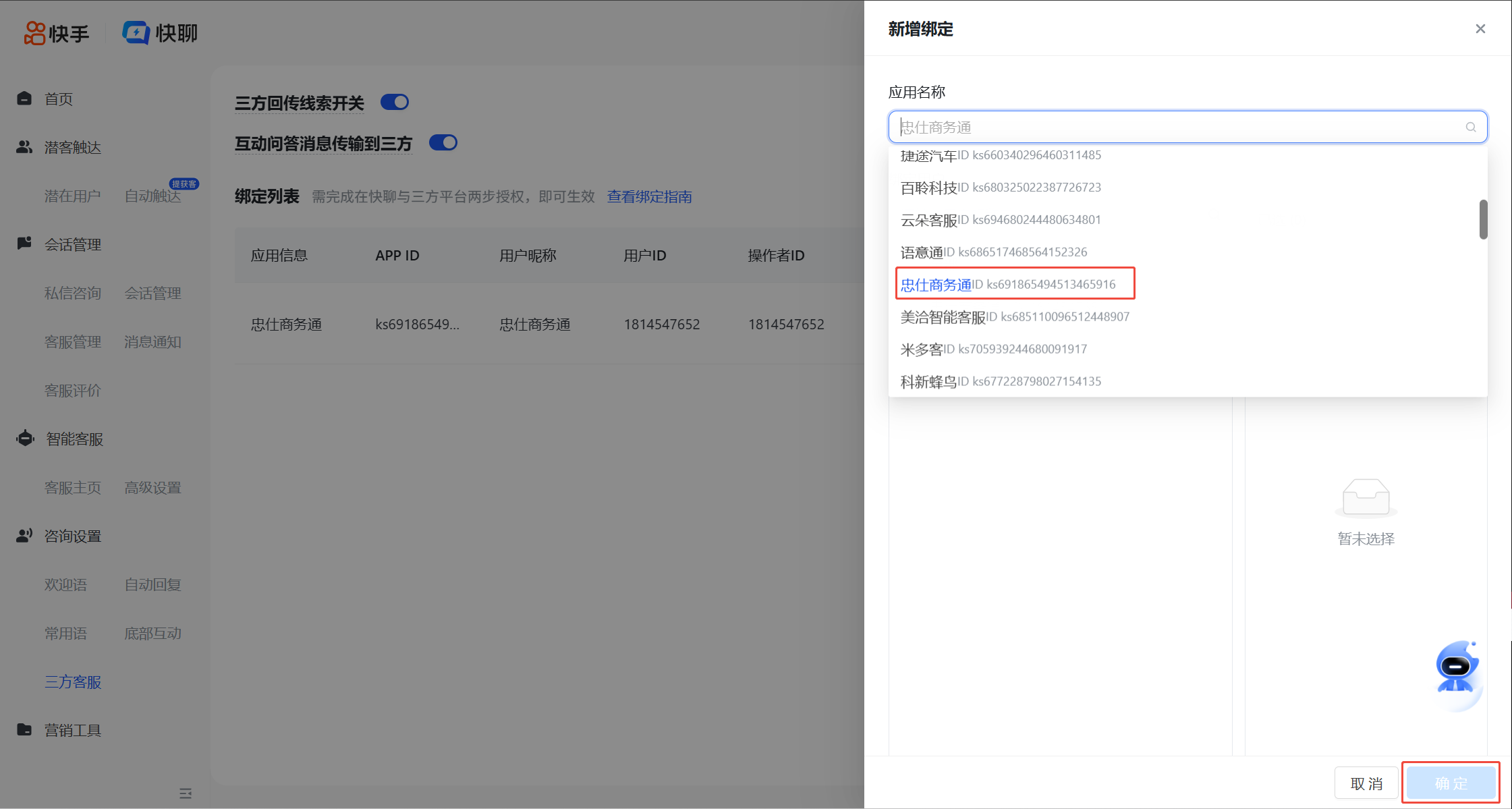The height and width of the screenshot is (809, 1512).
Task: Click the 营销工具 folder icon
Action: pyautogui.click(x=24, y=729)
